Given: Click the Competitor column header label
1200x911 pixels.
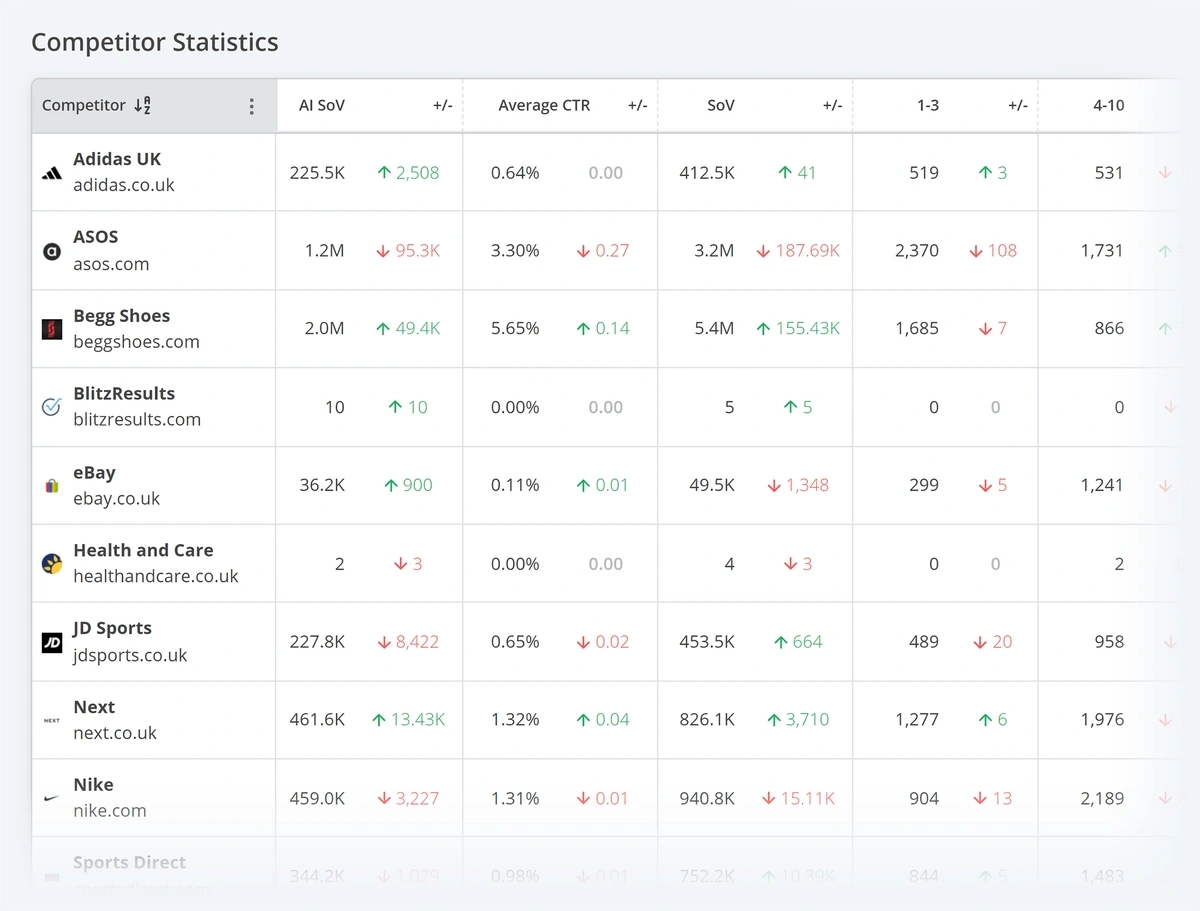Looking at the screenshot, I should point(84,105).
